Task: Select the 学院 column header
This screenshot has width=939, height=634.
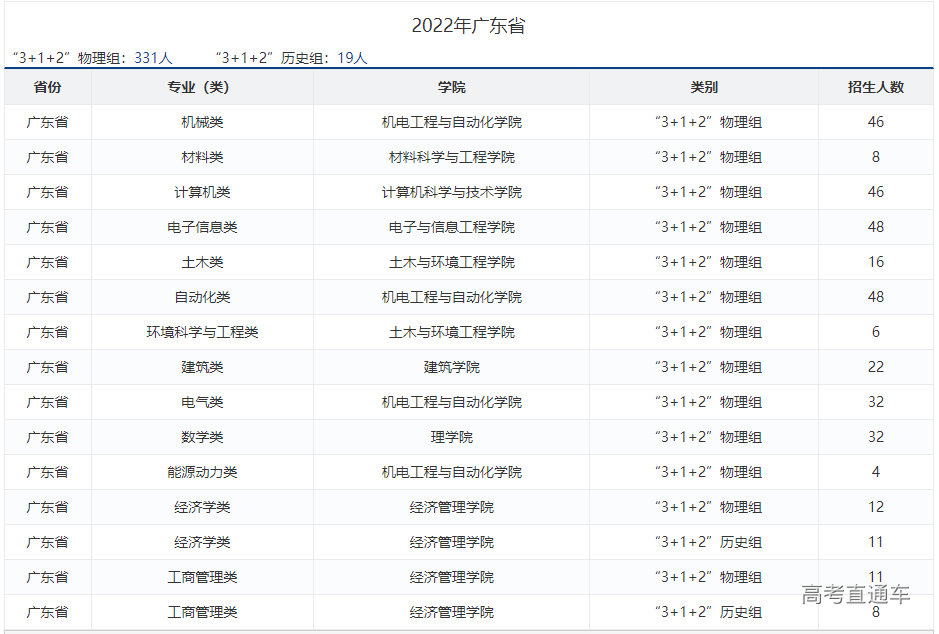Action: [x=451, y=87]
